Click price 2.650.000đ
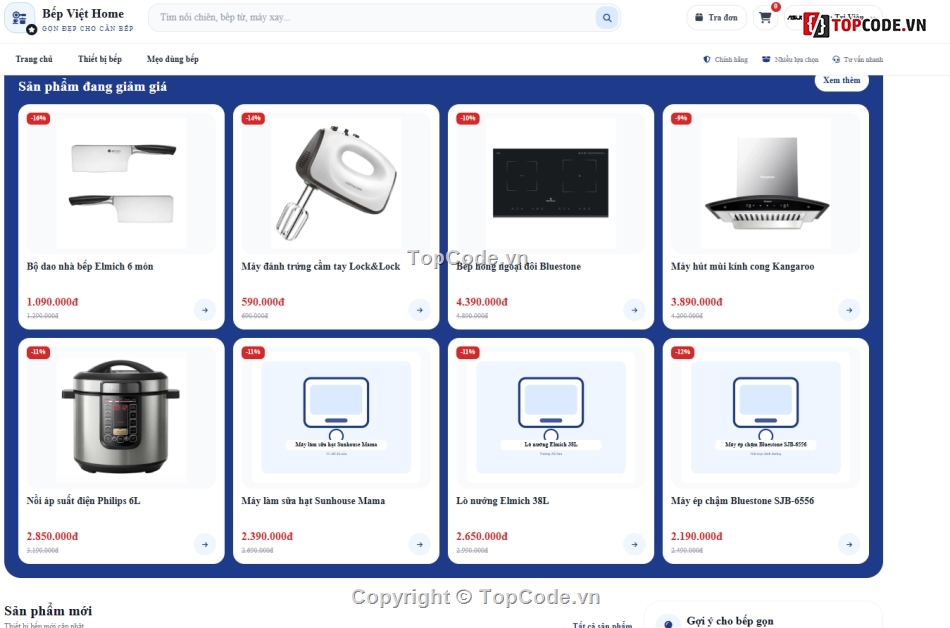 (482, 536)
